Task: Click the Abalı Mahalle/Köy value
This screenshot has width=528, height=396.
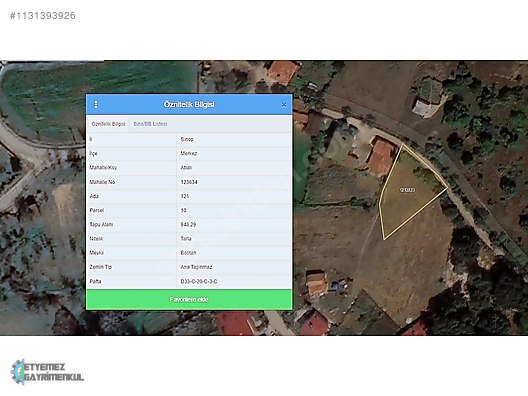Action: coord(186,168)
